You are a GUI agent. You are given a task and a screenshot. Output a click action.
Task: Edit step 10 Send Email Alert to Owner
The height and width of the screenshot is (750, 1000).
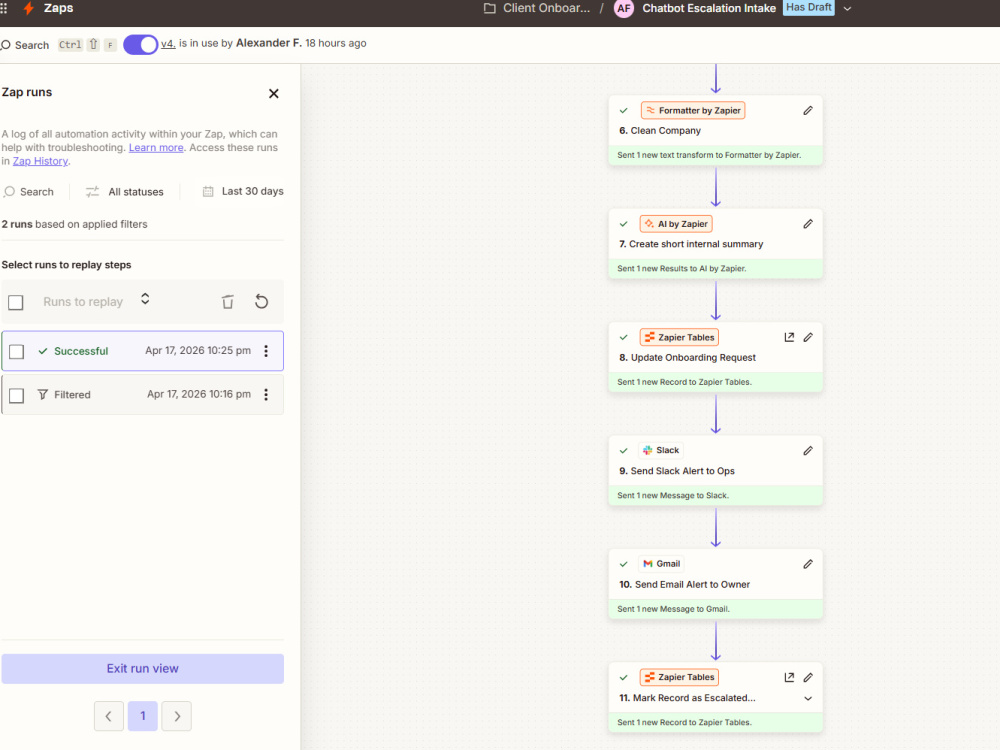click(808, 564)
